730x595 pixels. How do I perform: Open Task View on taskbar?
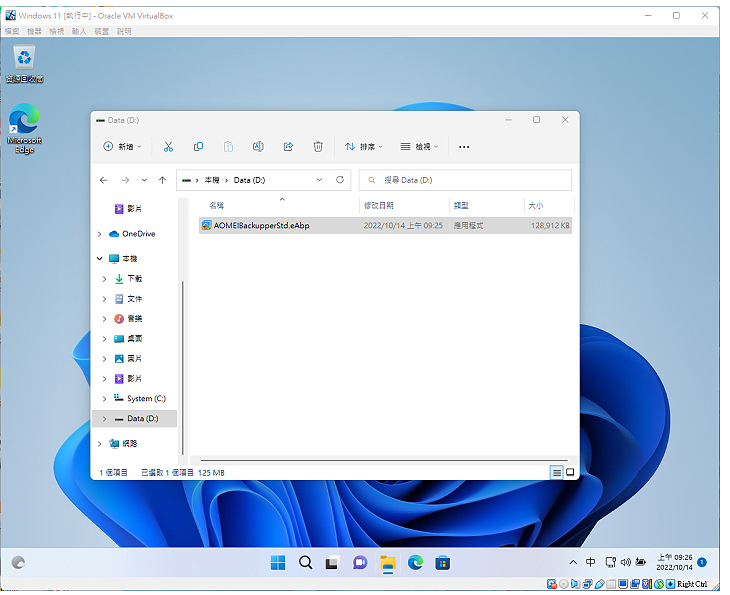[x=332, y=563]
